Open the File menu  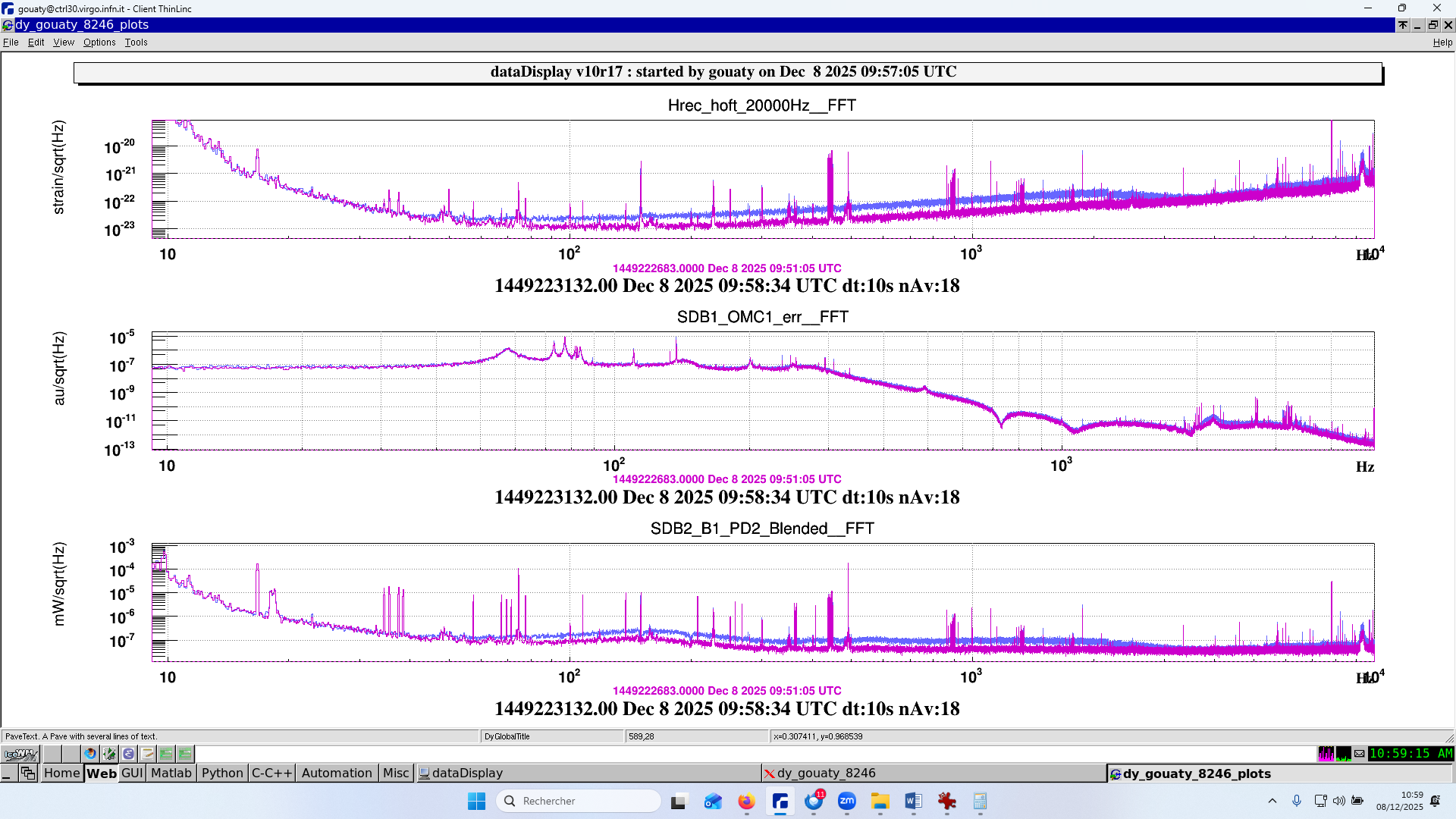(11, 42)
